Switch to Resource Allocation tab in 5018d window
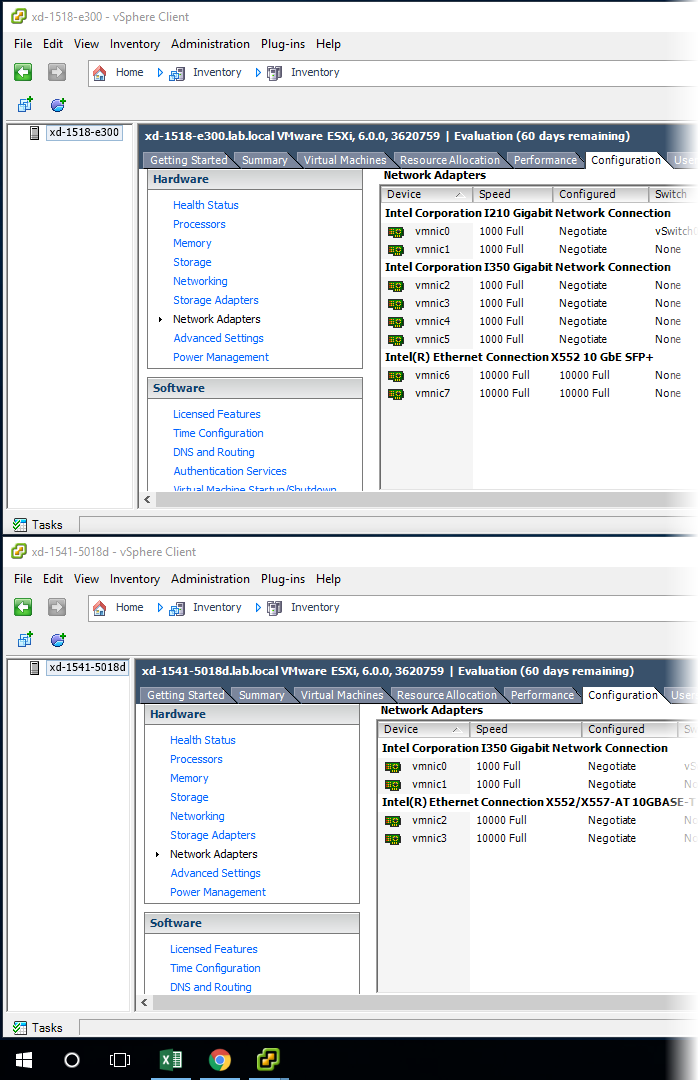This screenshot has height=1080, width=699. (446, 695)
